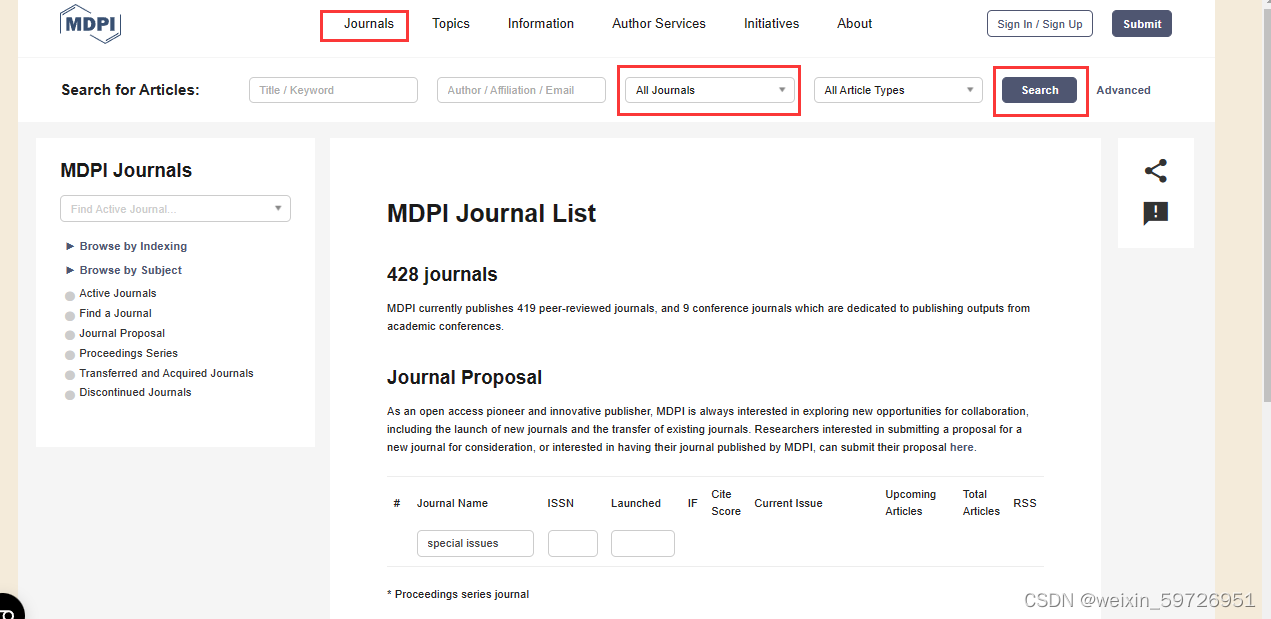The width and height of the screenshot is (1271, 619).
Task: Open Transferred and Acquired Journals
Action: 167,373
